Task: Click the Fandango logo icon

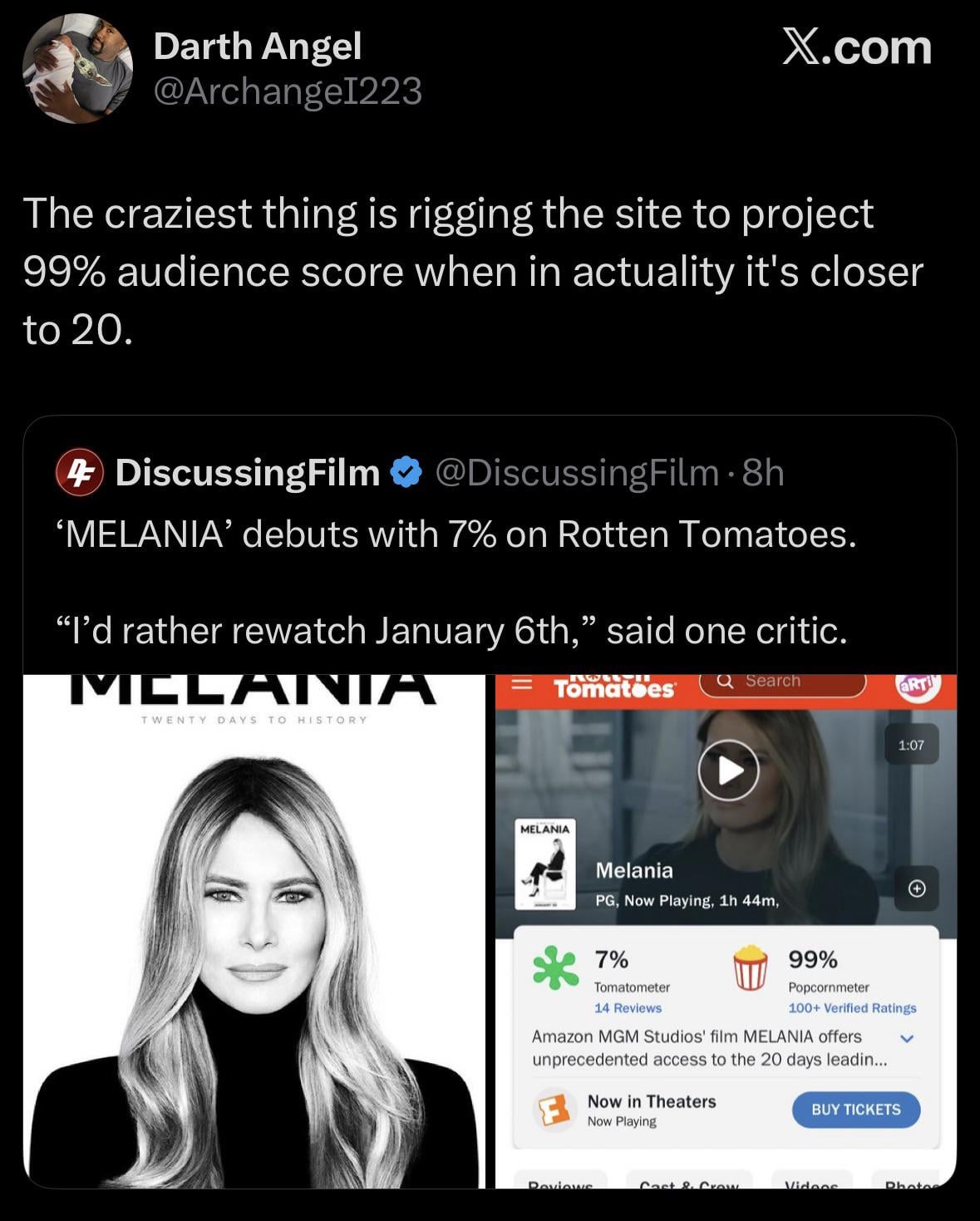Action: 554,1109
